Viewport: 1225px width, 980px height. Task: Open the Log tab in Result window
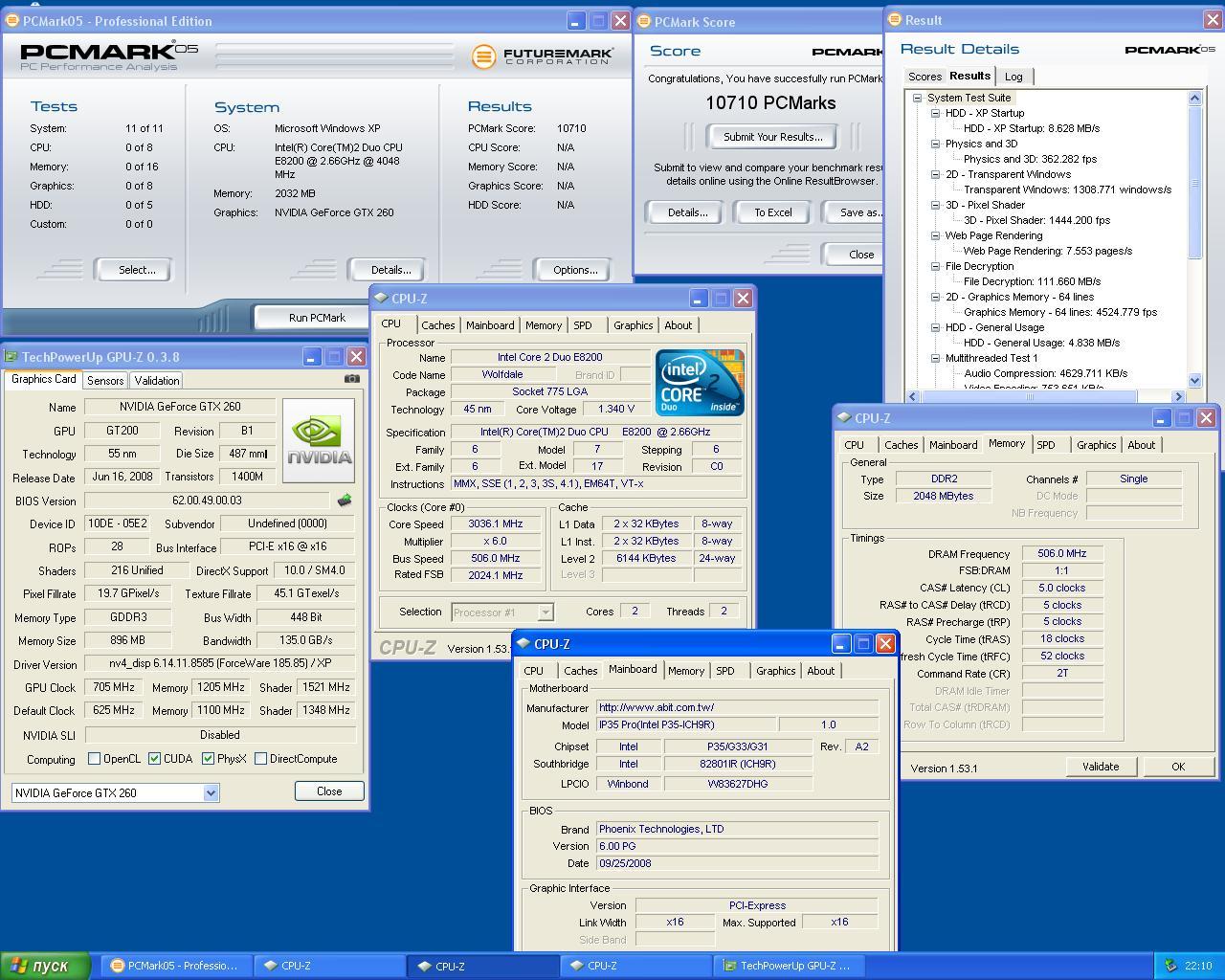pyautogui.click(x=1013, y=77)
